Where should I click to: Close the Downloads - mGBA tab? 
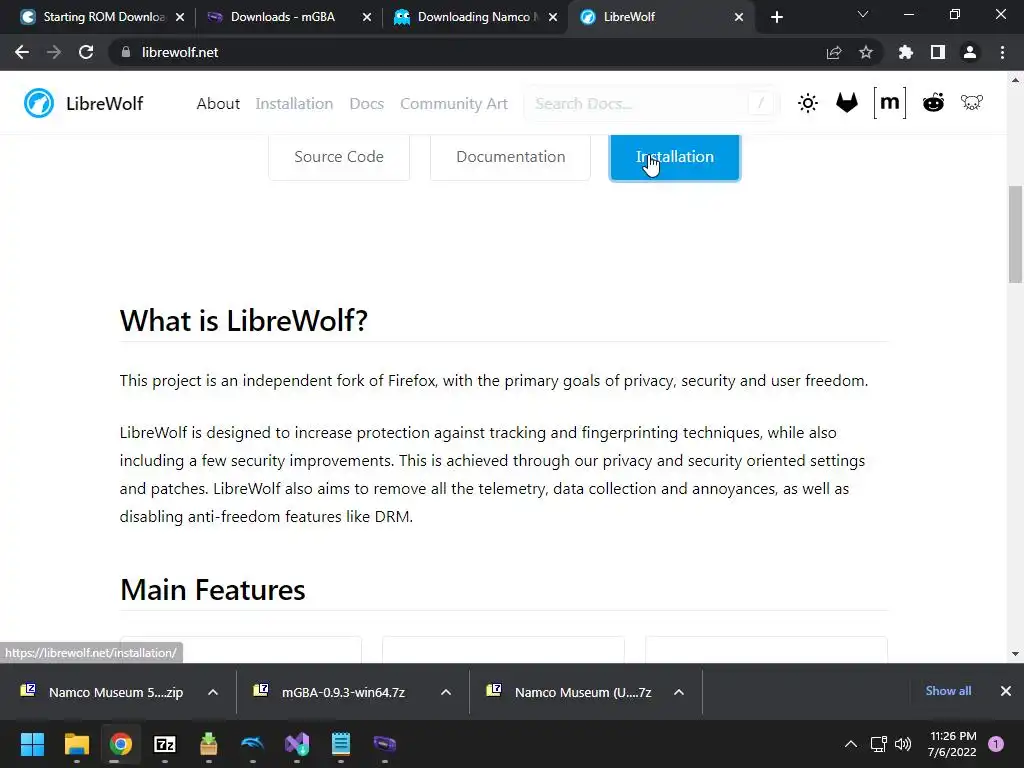[x=367, y=17]
